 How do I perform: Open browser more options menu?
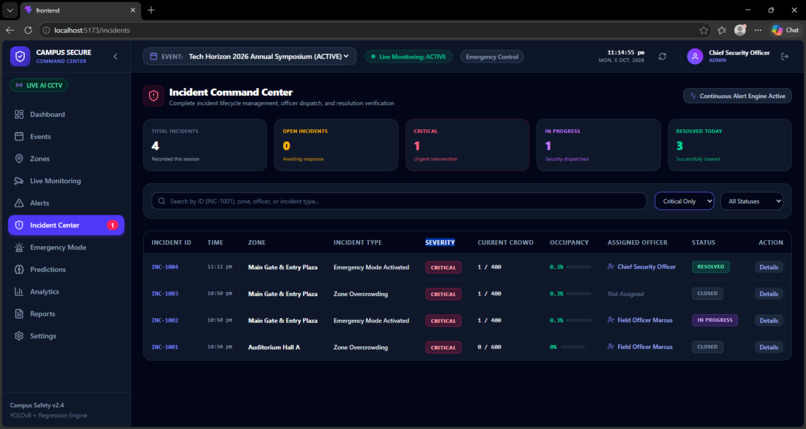click(758, 30)
